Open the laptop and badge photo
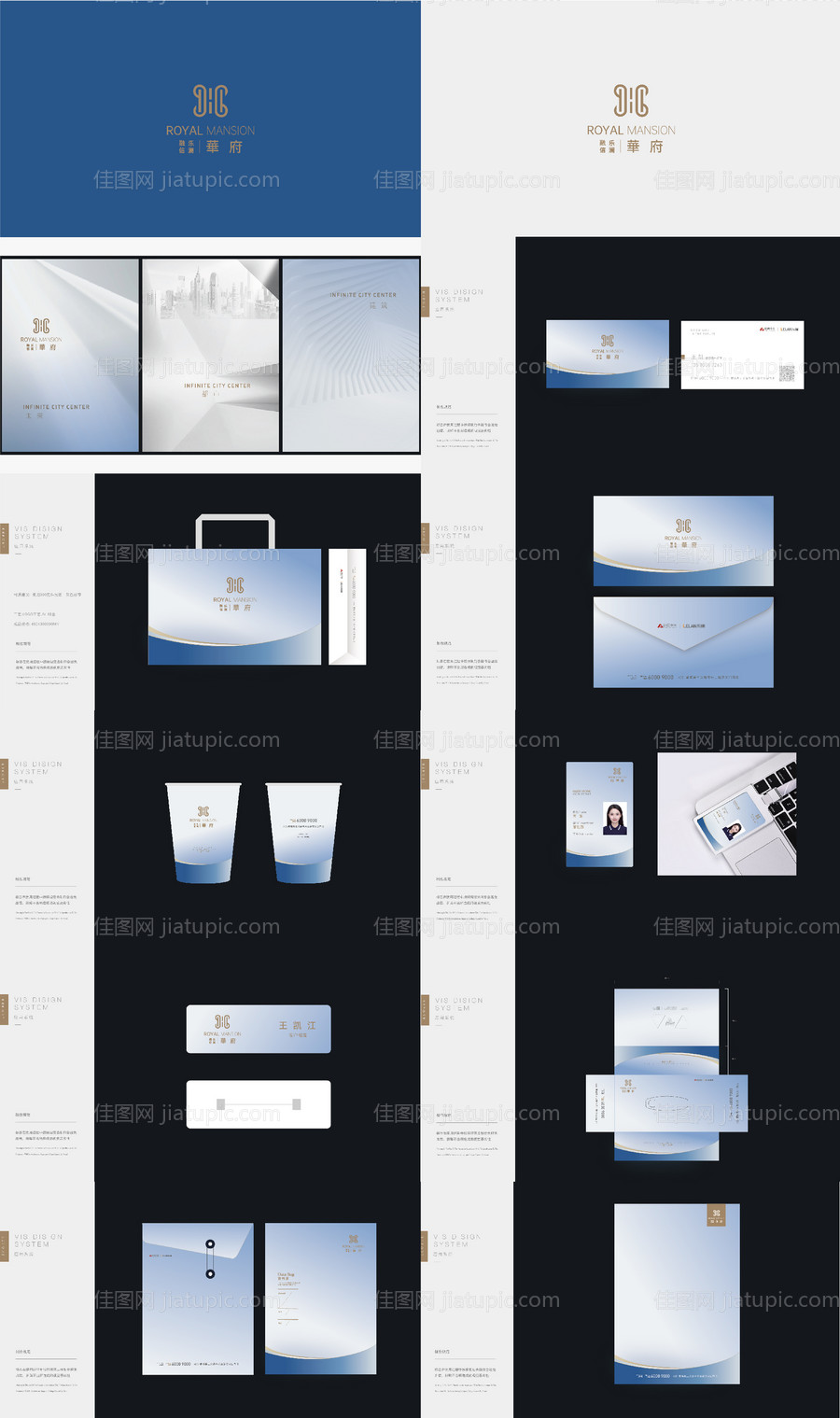 pos(726,814)
